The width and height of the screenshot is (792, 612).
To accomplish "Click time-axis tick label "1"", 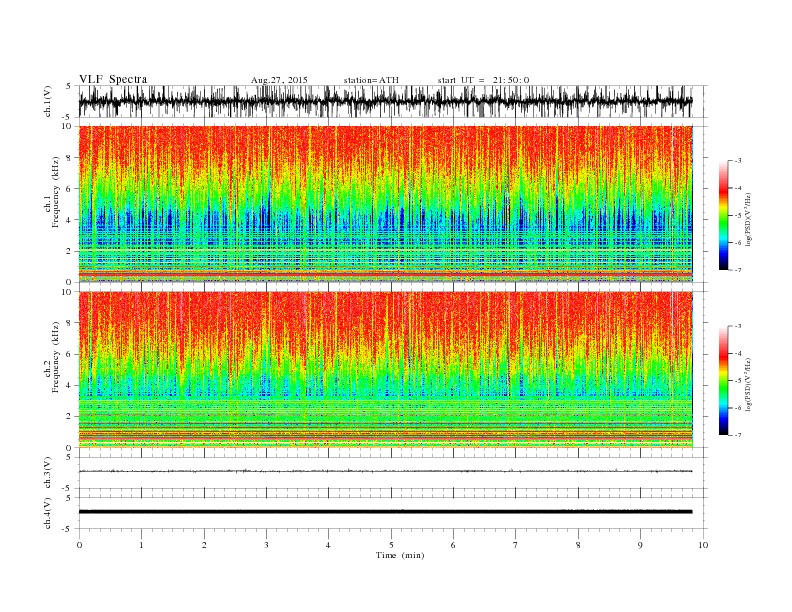I will coord(141,545).
